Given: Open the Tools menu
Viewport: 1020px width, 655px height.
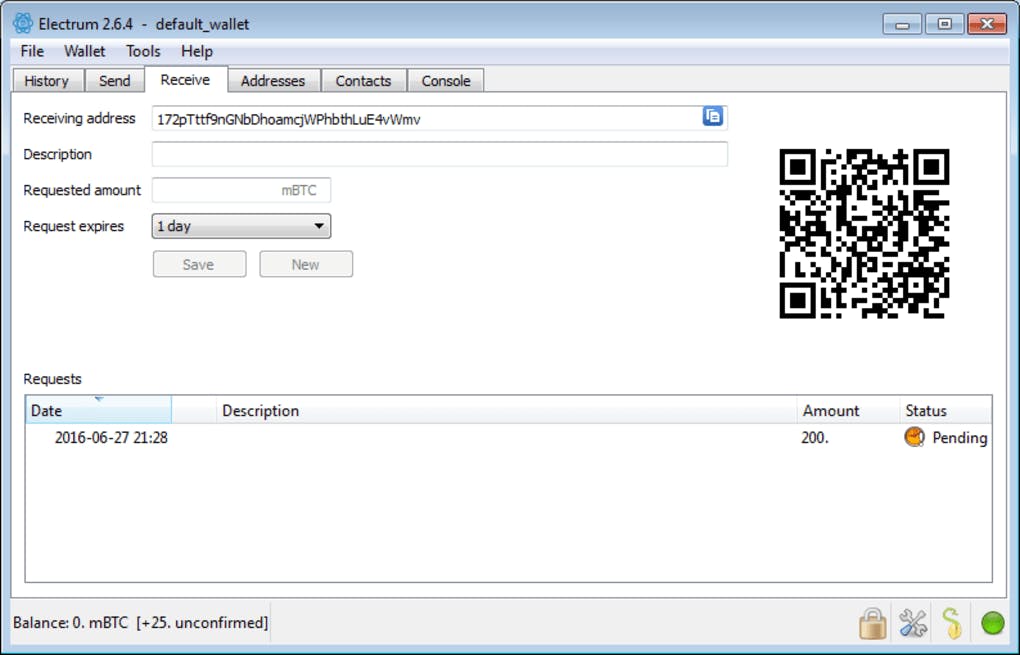Looking at the screenshot, I should [142, 51].
